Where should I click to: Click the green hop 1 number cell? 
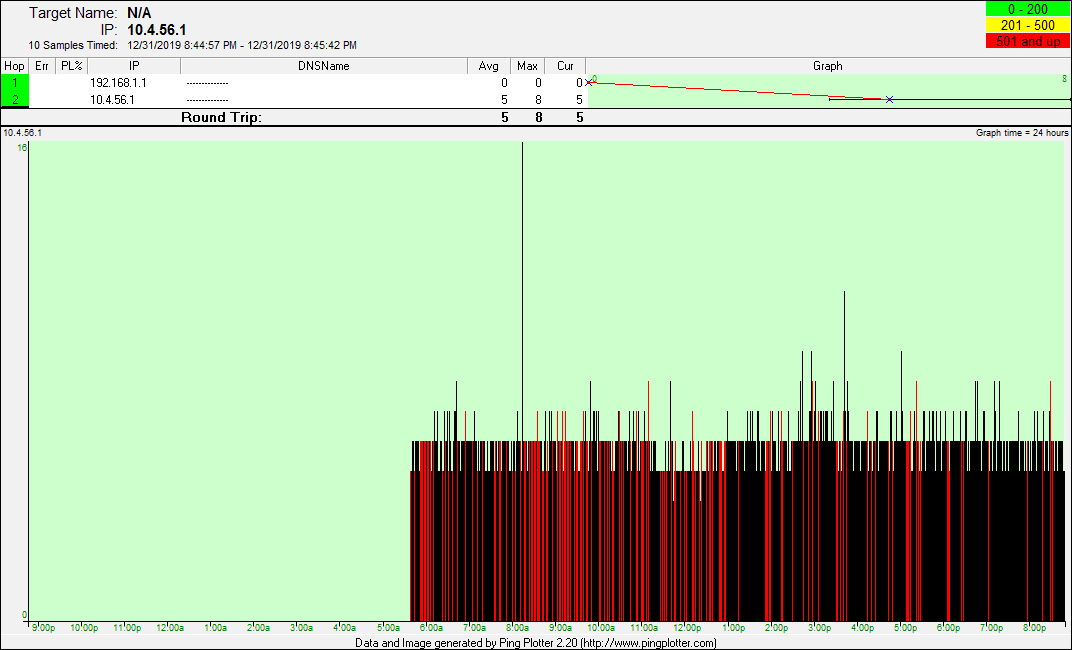pyautogui.click(x=15, y=83)
